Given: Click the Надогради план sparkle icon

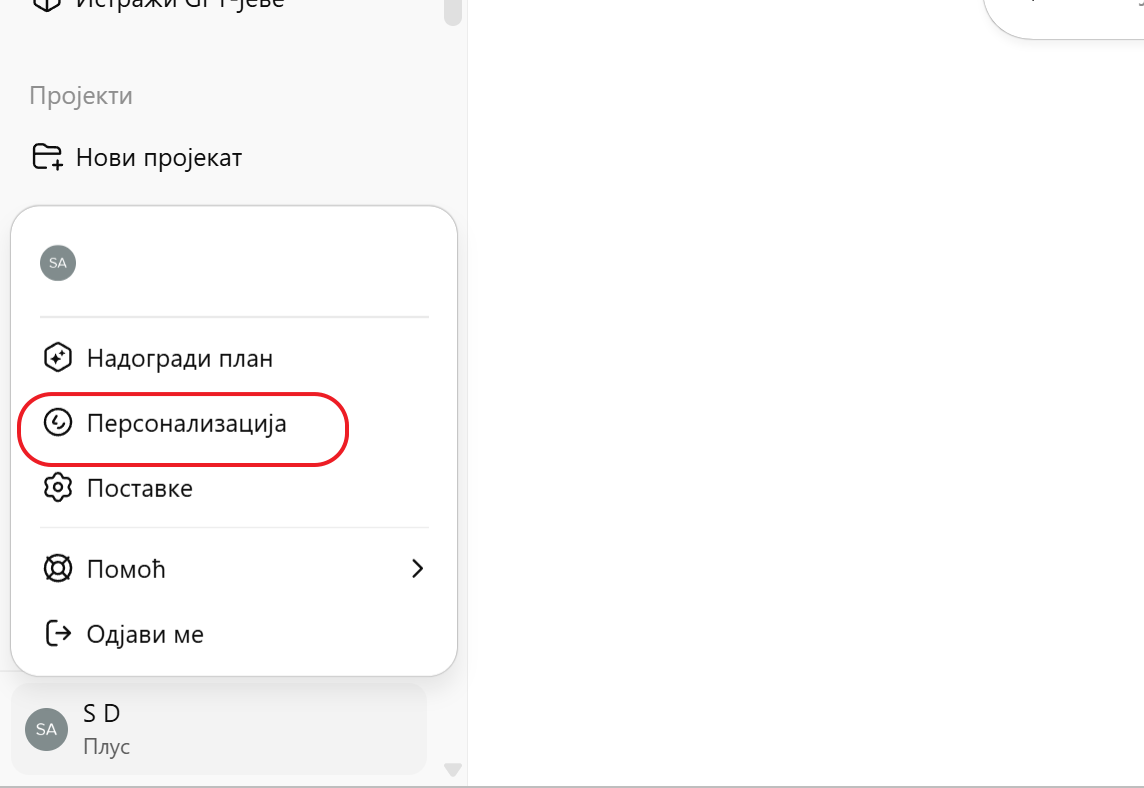Looking at the screenshot, I should [58, 358].
